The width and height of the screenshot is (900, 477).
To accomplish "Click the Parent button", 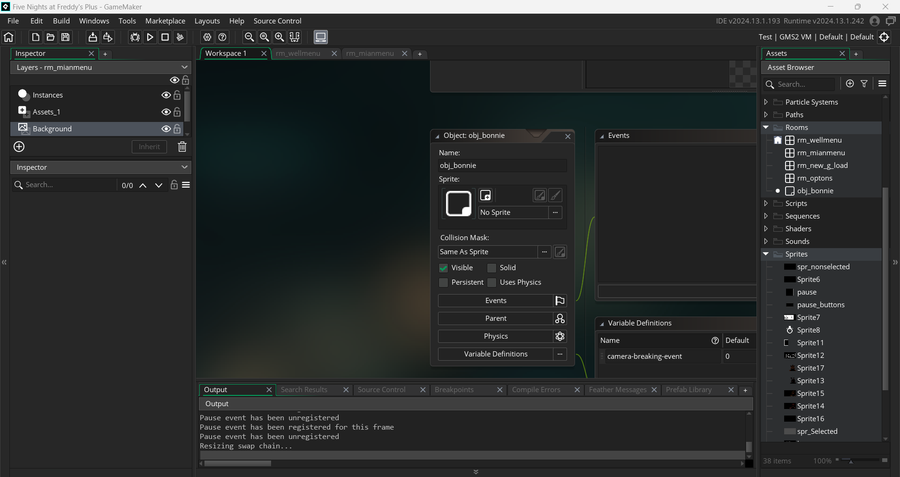I will (x=495, y=319).
